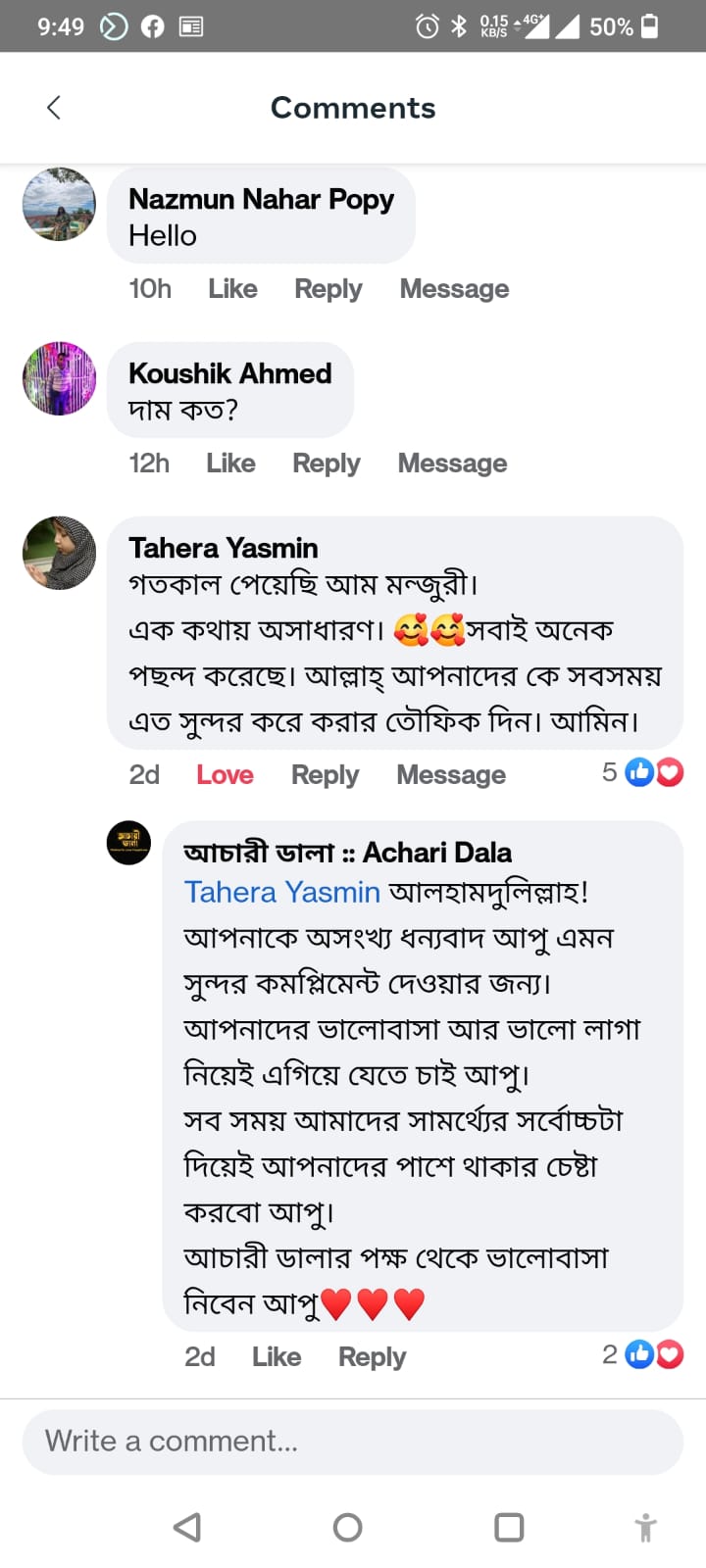Tap the back arrow in Comments header

(x=54, y=108)
